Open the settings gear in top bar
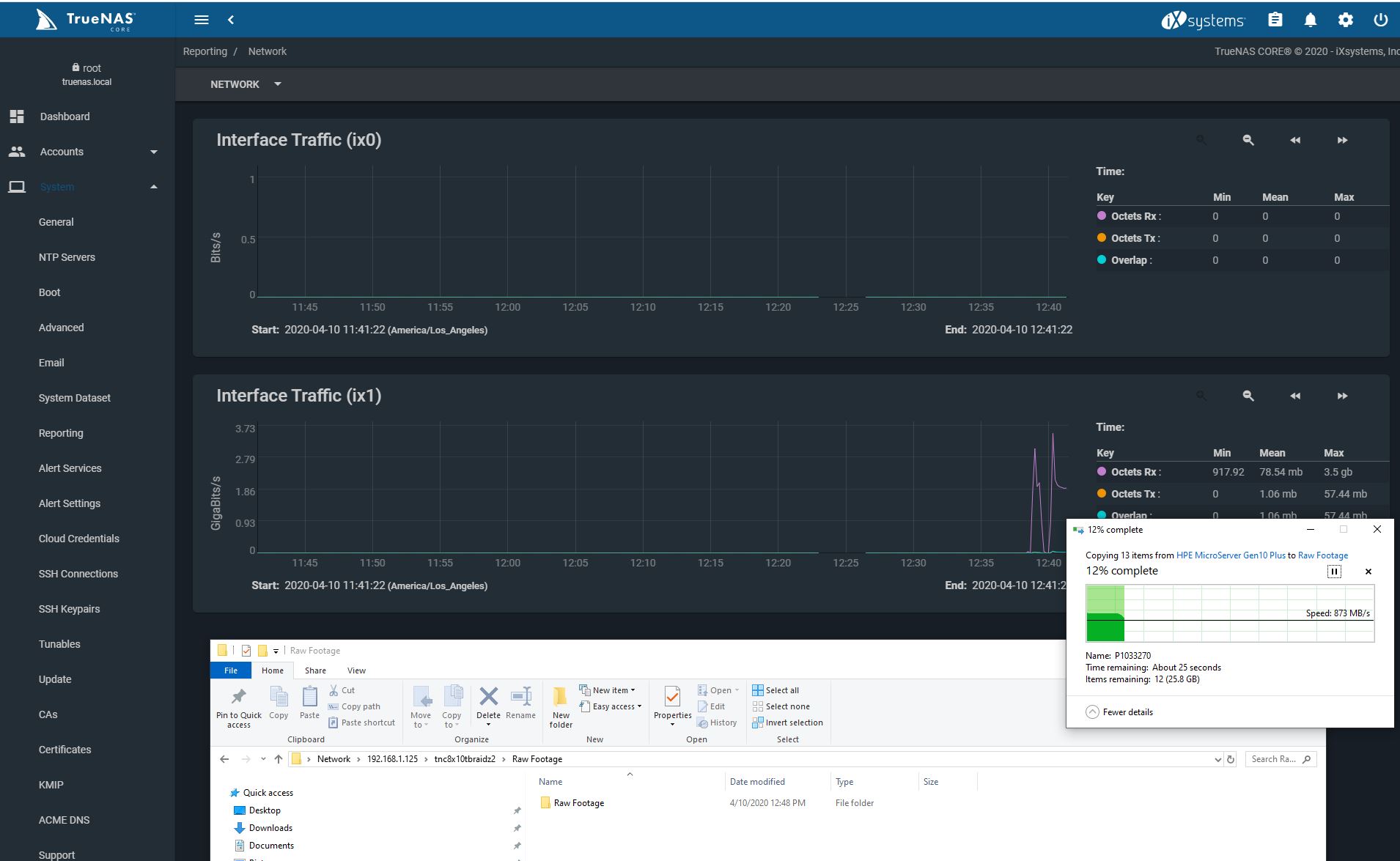Image resolution: width=1400 pixels, height=861 pixels. (1345, 20)
